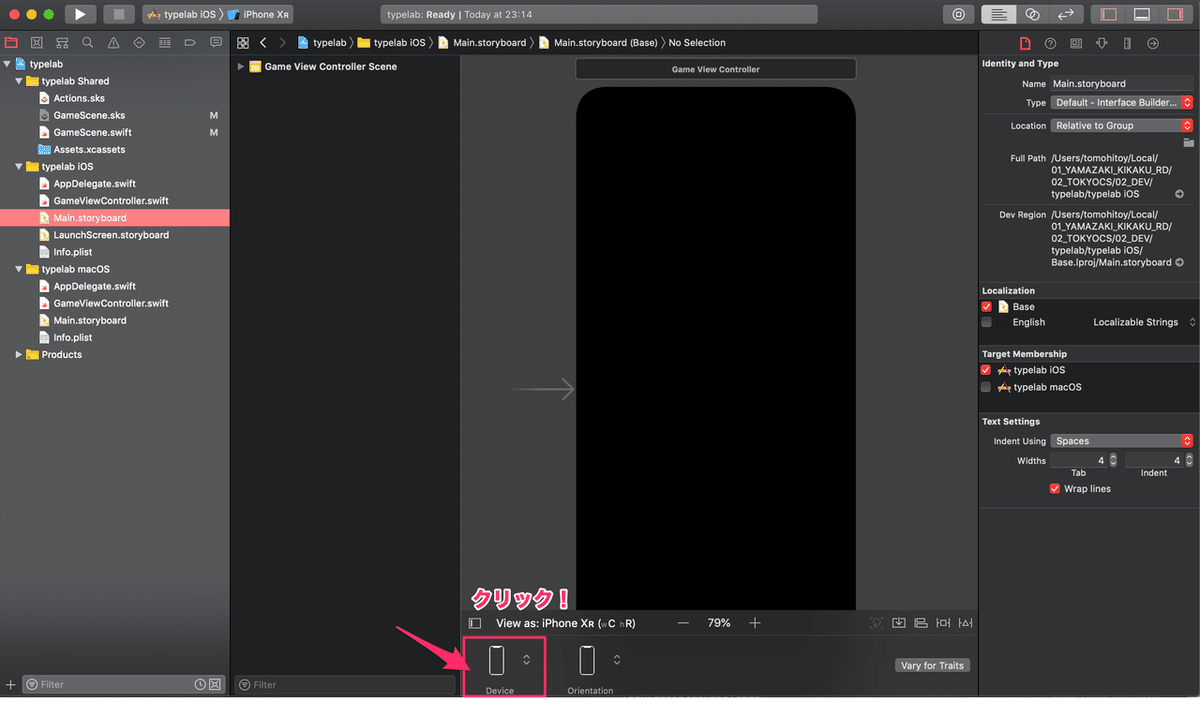Viewport: 1200px width, 715px height.
Task: Adjust the Indent width stepper
Action: tap(1189, 461)
